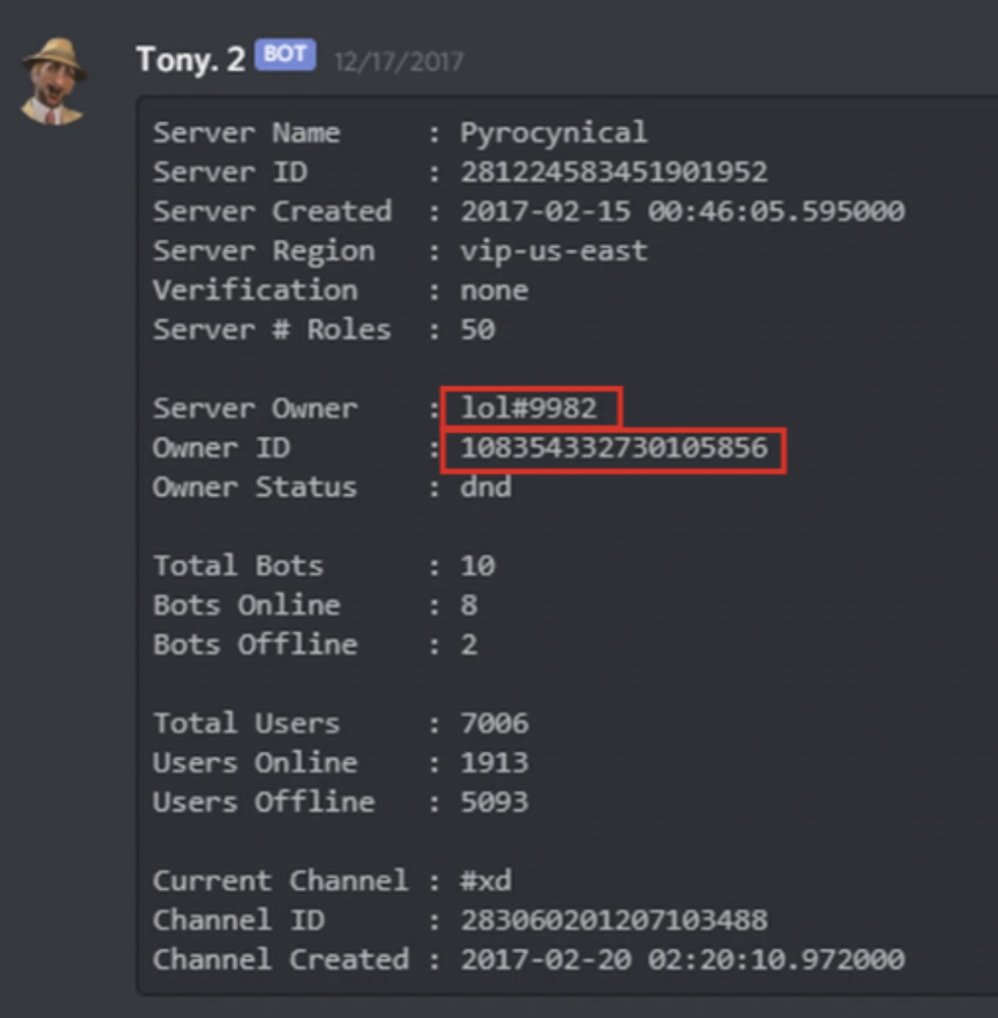
Task: Open the Tony. 2 username profile
Action: [x=190, y=59]
